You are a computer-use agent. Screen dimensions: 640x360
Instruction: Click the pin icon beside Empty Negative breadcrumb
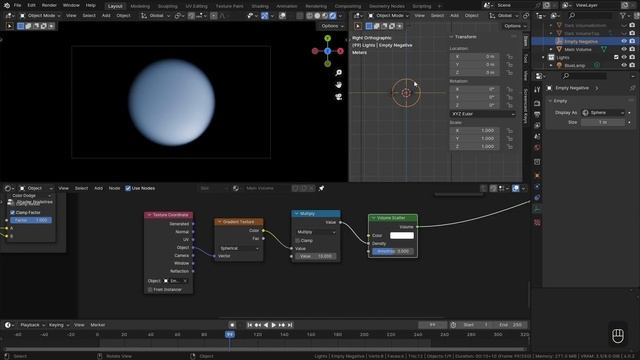point(632,88)
